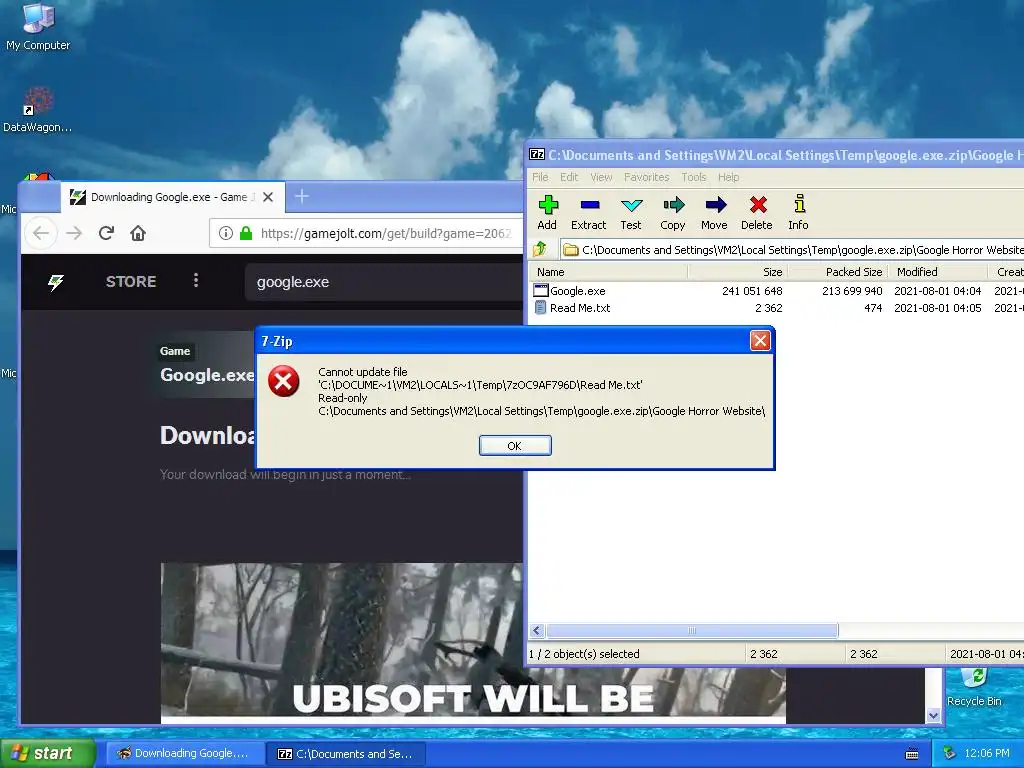Open the Help menu in 7-Zip
This screenshot has width=1024, height=768.
click(728, 177)
